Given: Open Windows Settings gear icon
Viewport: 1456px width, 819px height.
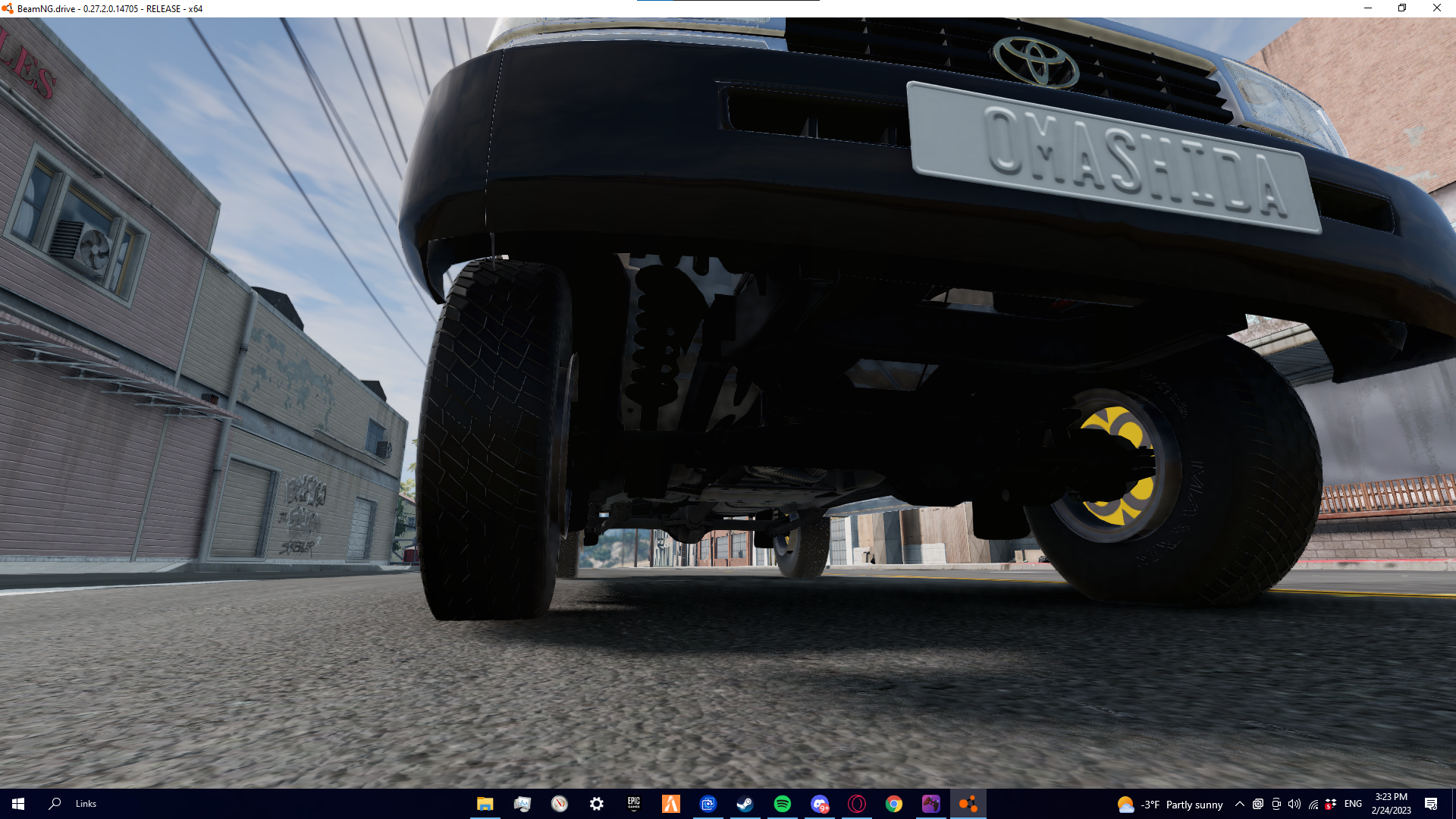Looking at the screenshot, I should (597, 804).
